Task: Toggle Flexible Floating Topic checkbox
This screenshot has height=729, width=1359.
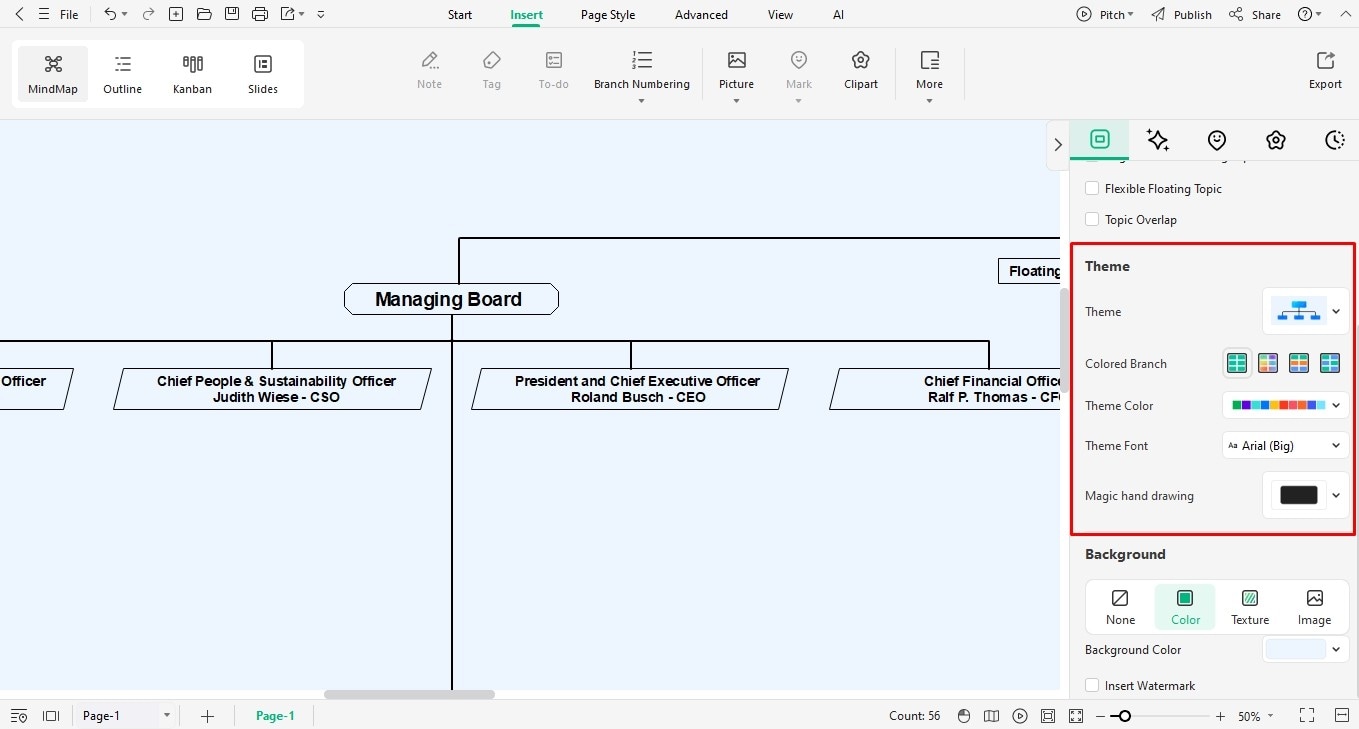Action: (x=1092, y=188)
